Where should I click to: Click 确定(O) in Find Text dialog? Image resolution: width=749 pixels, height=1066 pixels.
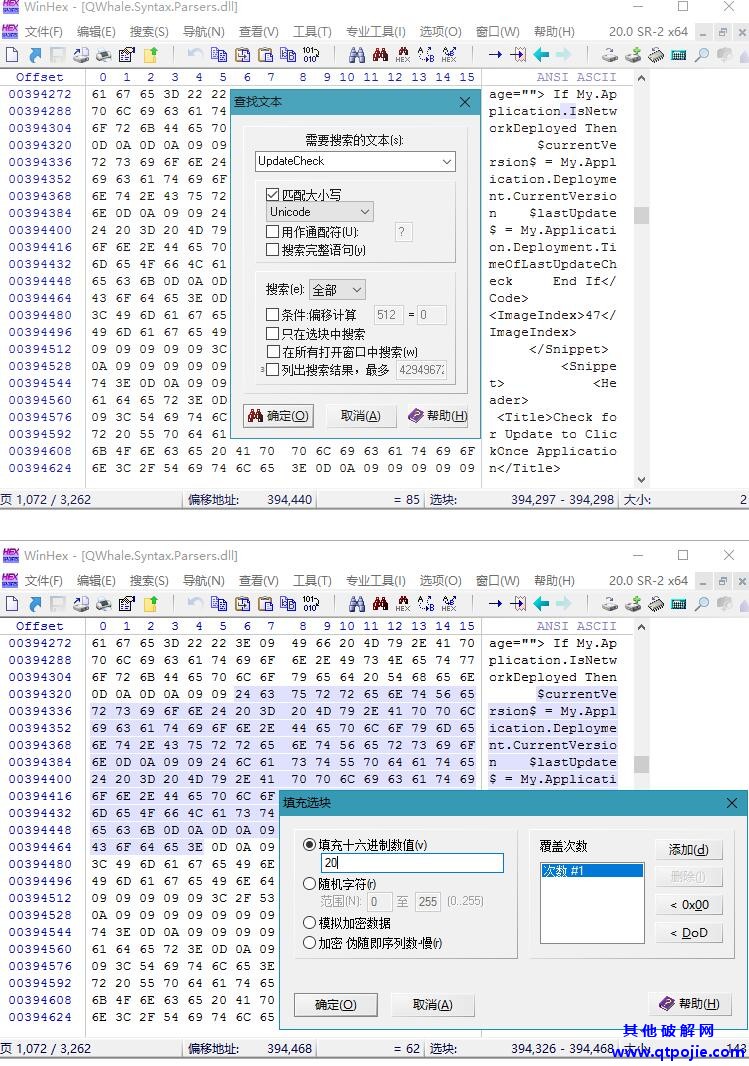click(279, 415)
